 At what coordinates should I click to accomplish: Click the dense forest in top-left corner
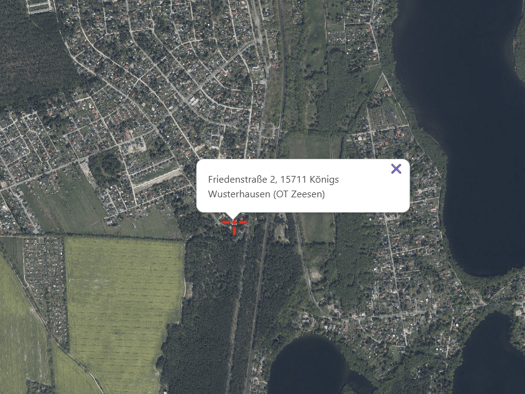(30, 57)
